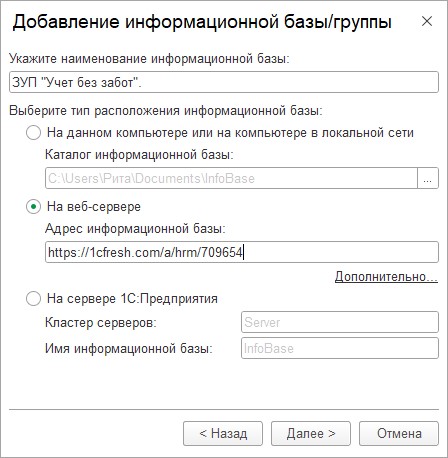Open catalog browse dialog via ellipsis button

pyautogui.click(x=428, y=178)
